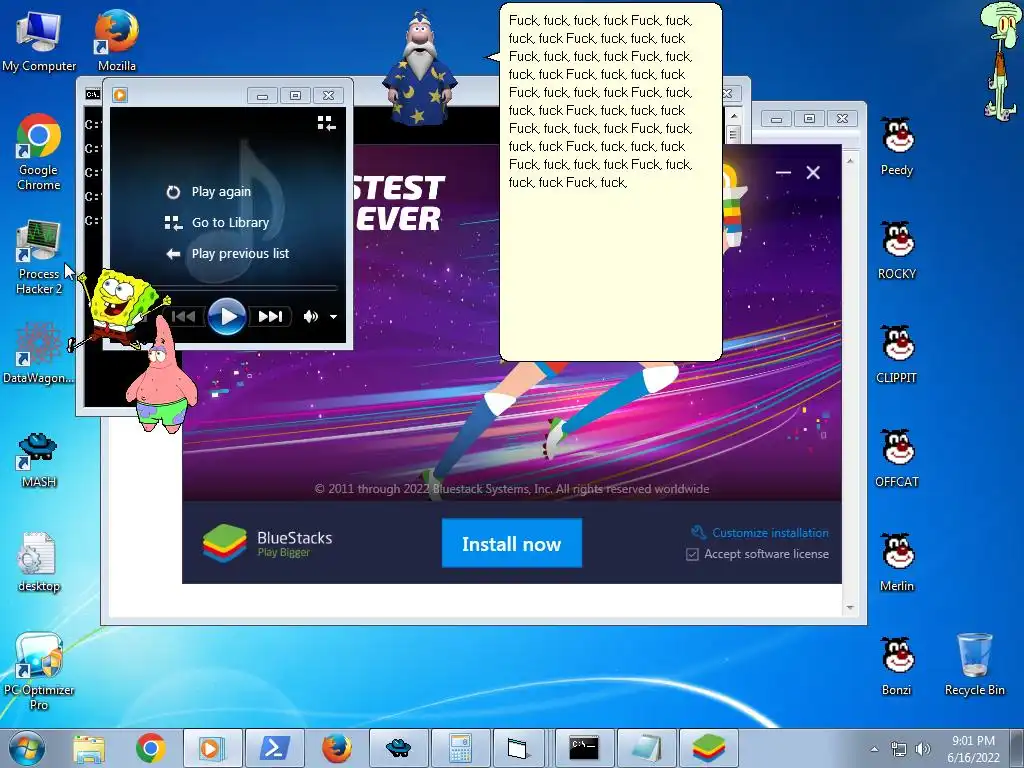Select OFFCAT desktop icon
Viewport: 1024px width, 768px height.
897,458
